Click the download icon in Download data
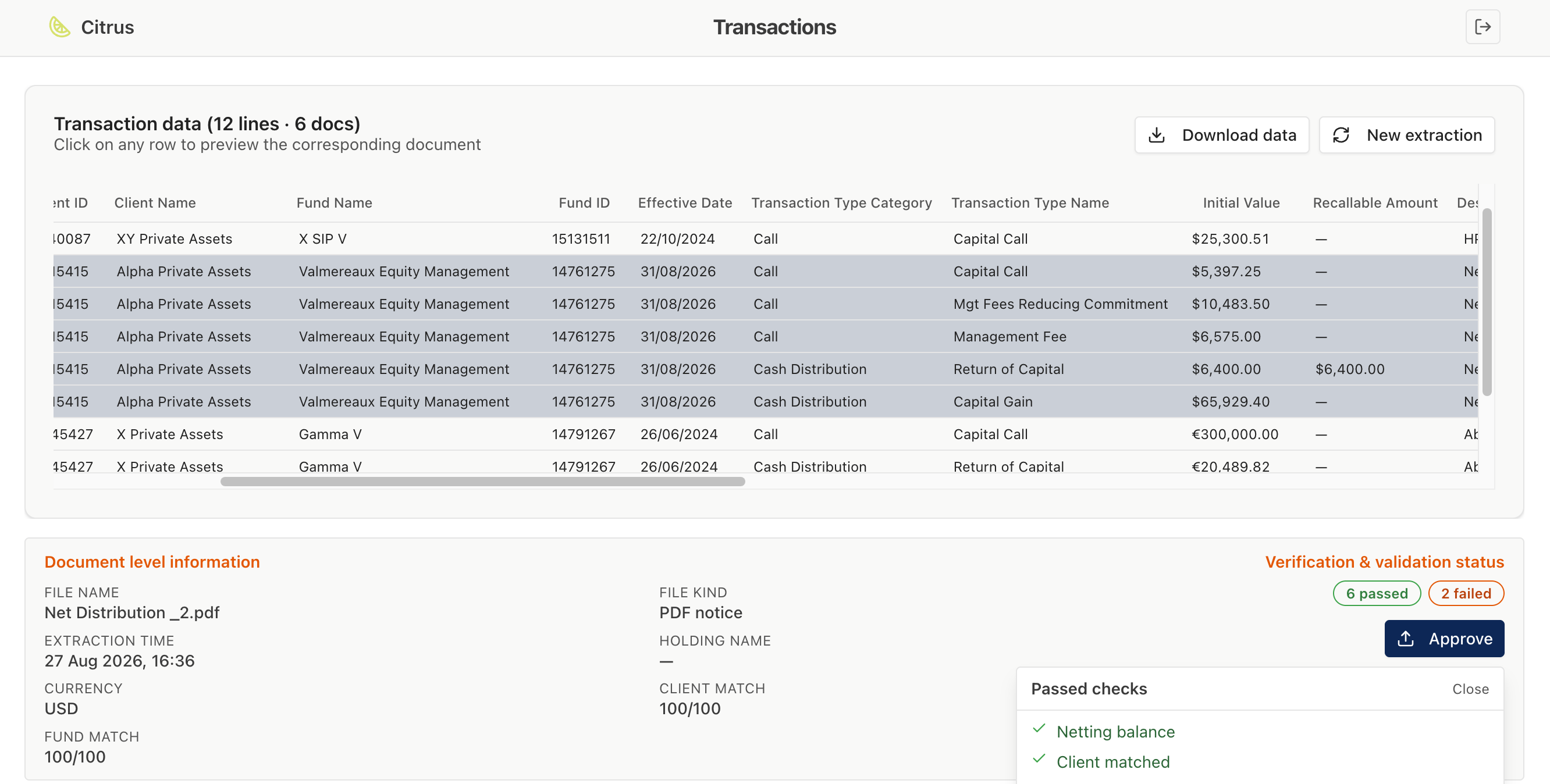 click(1157, 135)
